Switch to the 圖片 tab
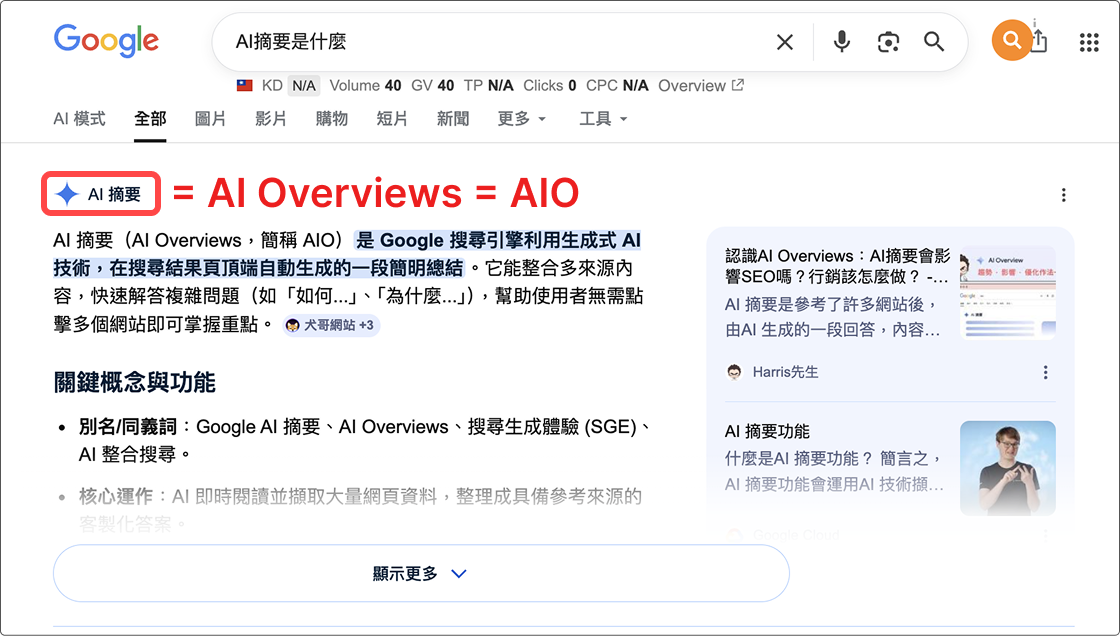This screenshot has width=1120, height=636. click(x=210, y=119)
